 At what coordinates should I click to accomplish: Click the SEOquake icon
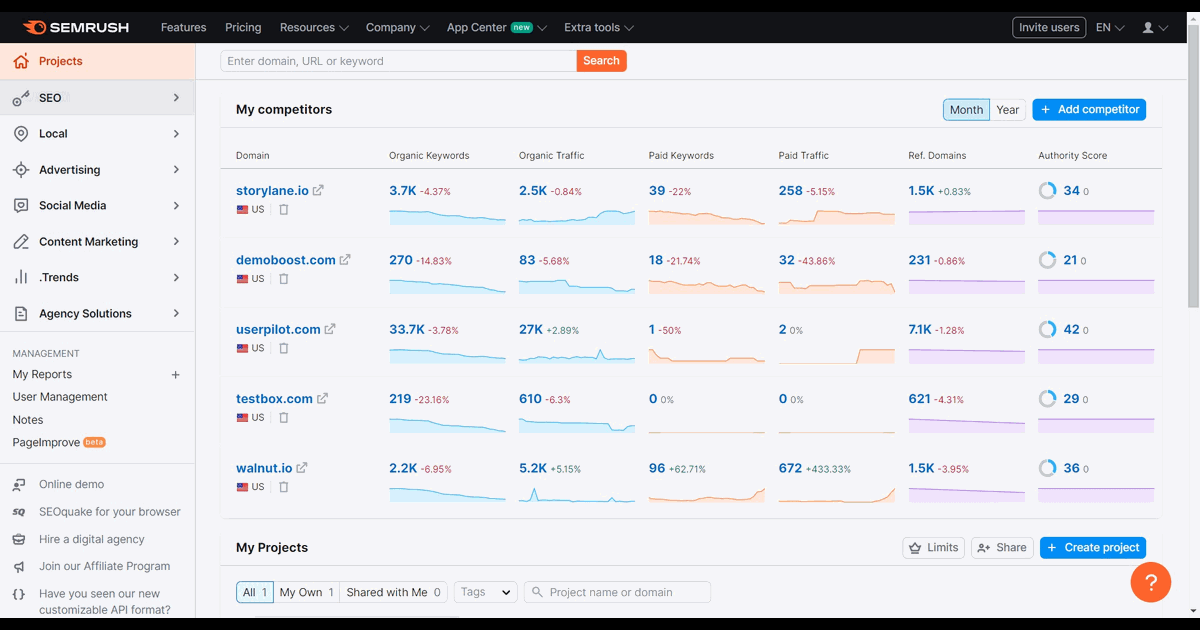tap(19, 512)
